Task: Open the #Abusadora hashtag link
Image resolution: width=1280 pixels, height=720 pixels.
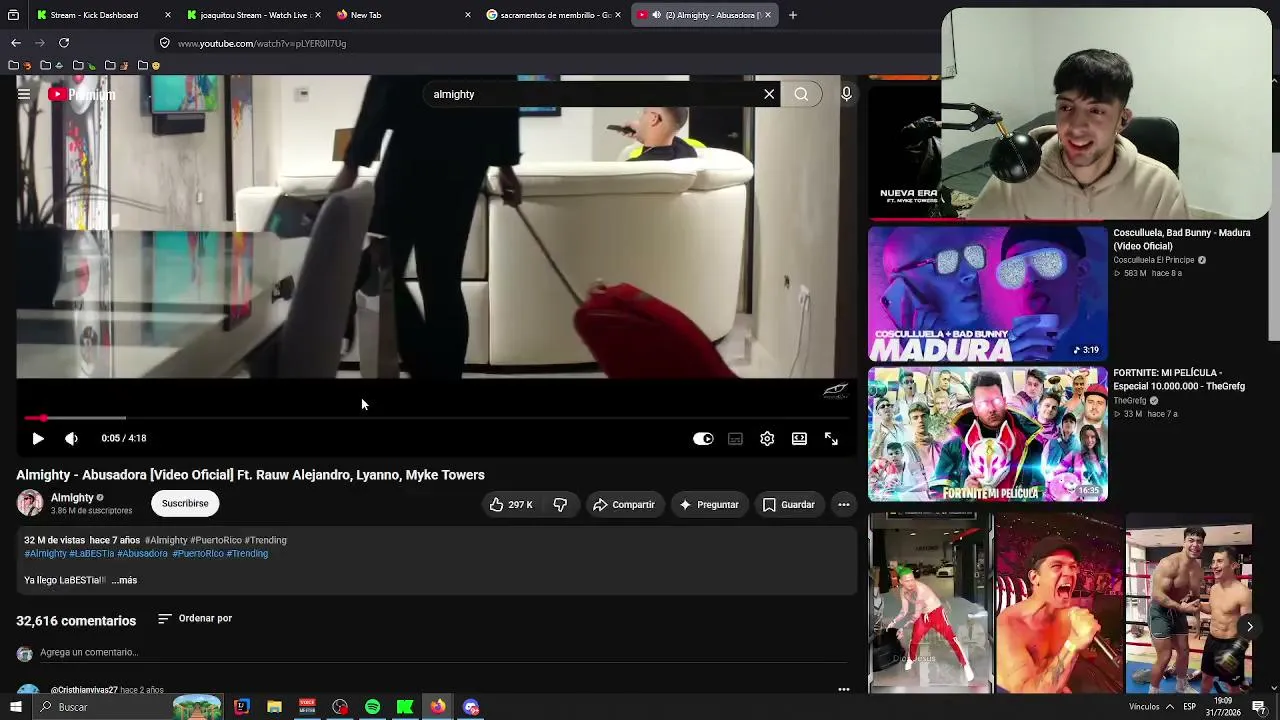Action: point(142,553)
